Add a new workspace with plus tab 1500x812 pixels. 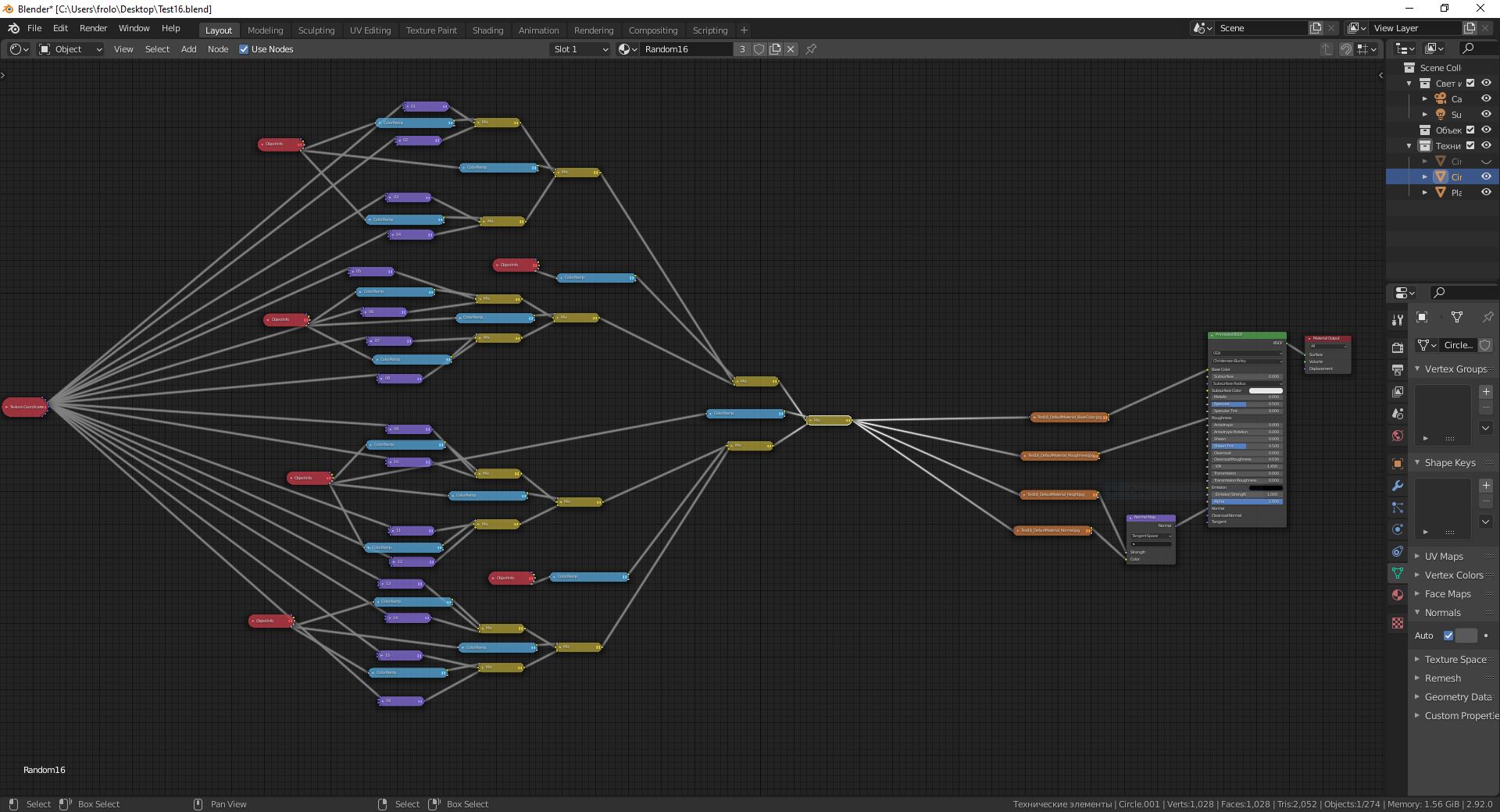tap(744, 30)
